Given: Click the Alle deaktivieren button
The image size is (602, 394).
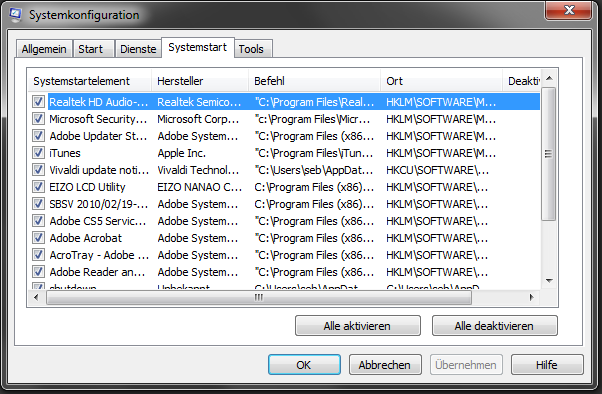Looking at the screenshot, I should pos(494,326).
